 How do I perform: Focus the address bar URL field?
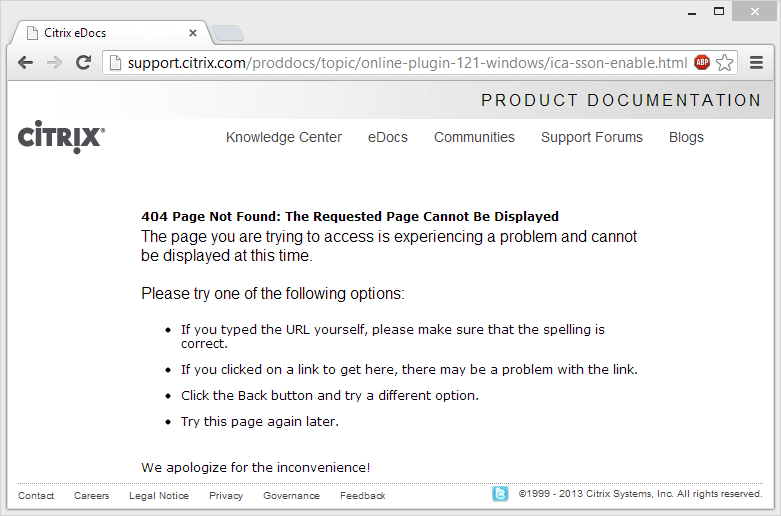pyautogui.click(x=407, y=63)
